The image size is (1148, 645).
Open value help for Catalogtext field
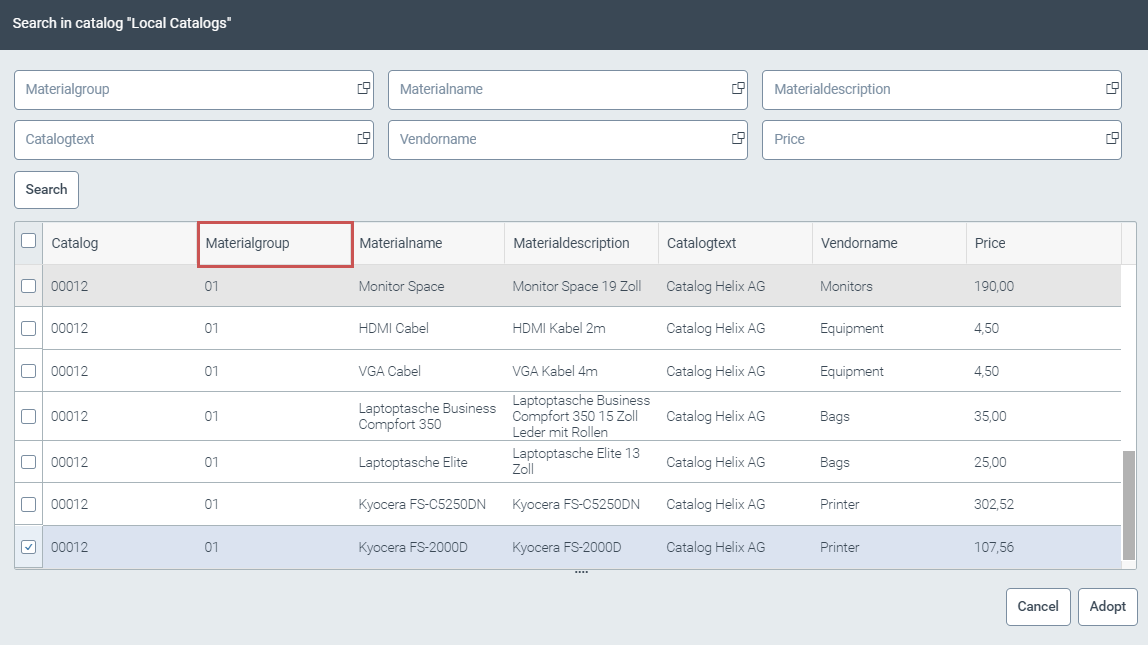click(x=363, y=139)
